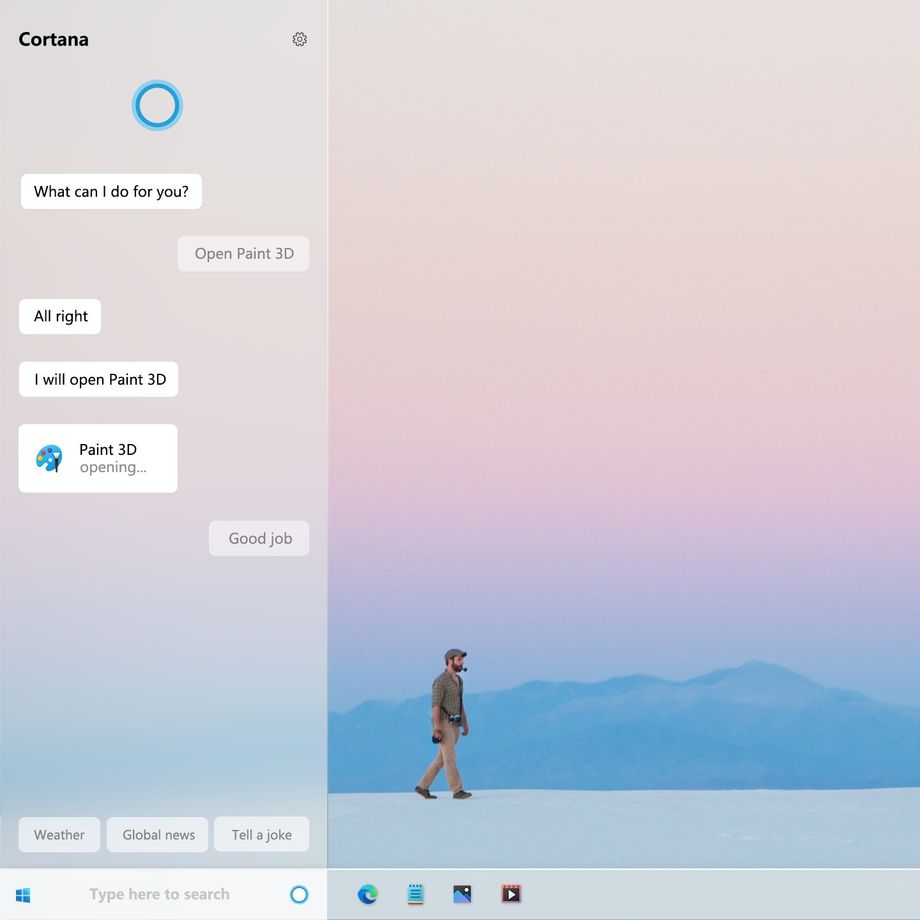Click the Paint 3D palette icon
The image size is (920, 920).
point(49,458)
